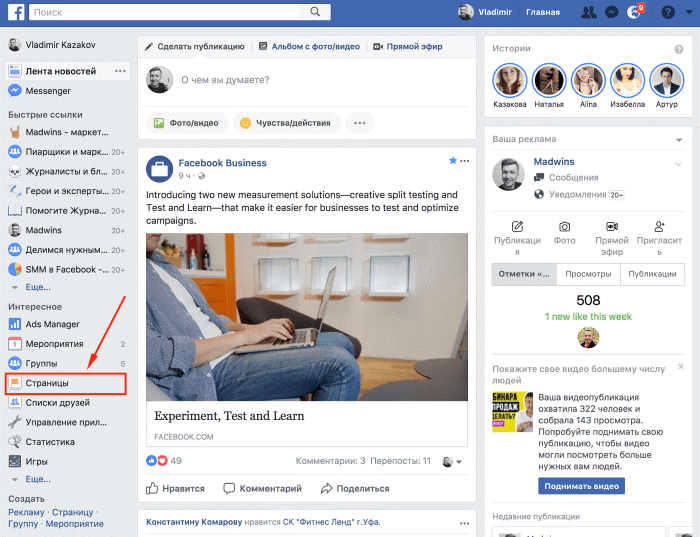Open Страницы flag item

point(66,383)
